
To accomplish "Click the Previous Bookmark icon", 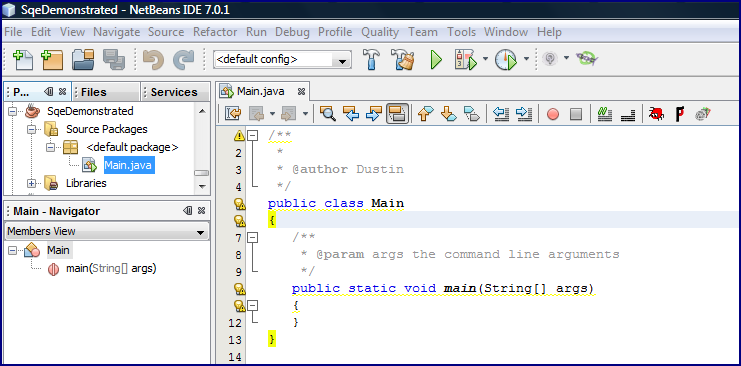I will pos(425,113).
